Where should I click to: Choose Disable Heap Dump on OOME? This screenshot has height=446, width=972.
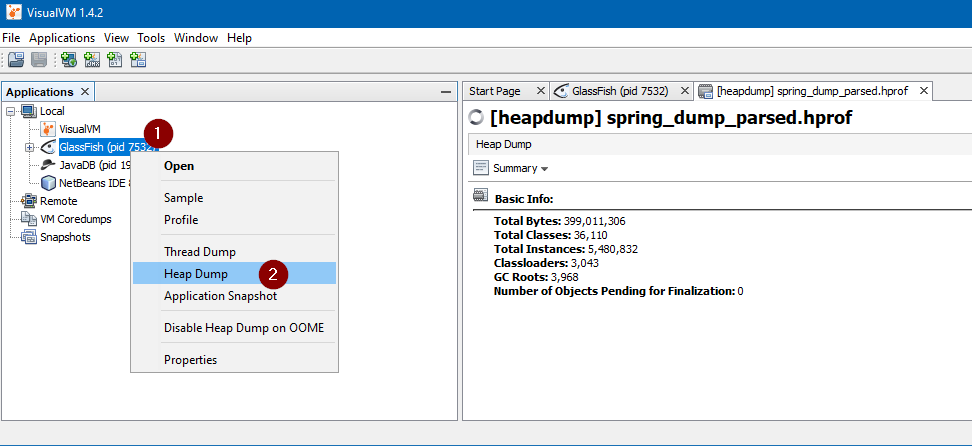(234, 328)
